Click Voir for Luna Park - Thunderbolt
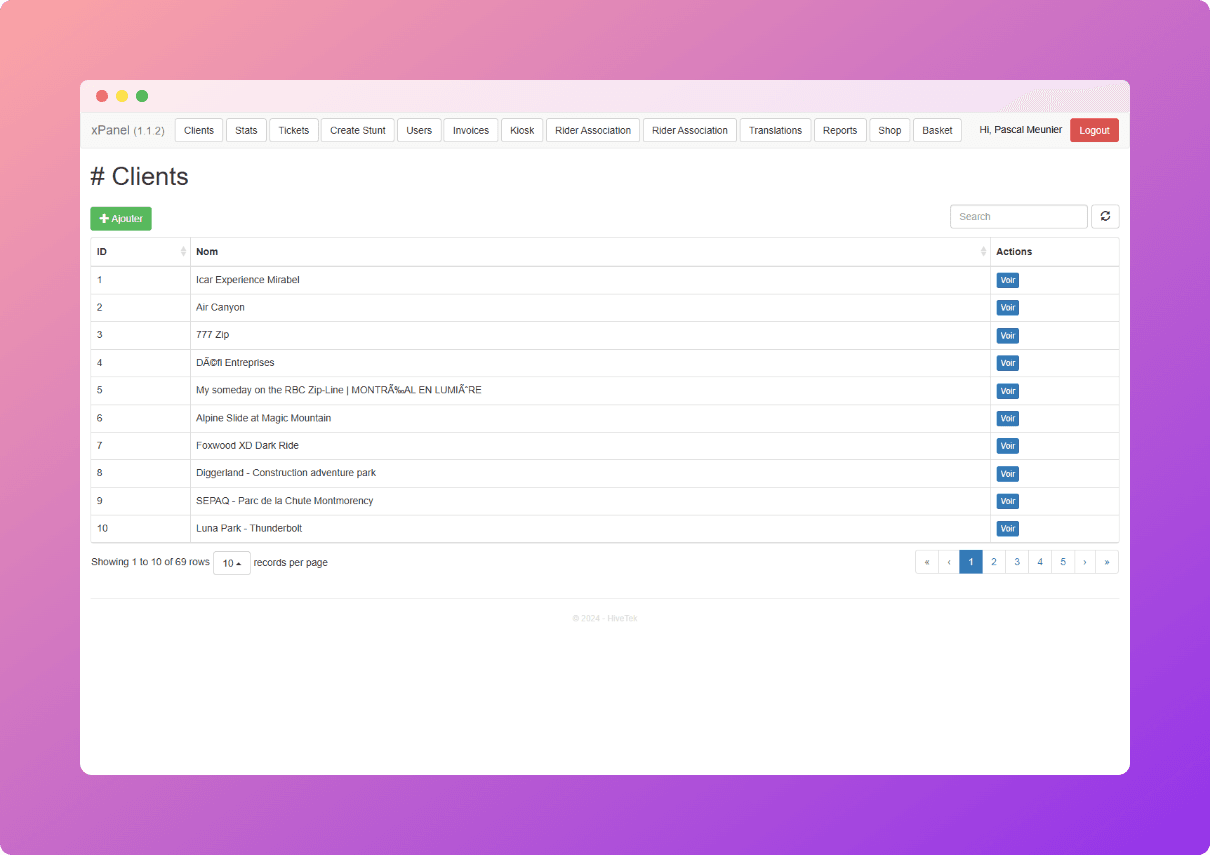 click(1007, 528)
